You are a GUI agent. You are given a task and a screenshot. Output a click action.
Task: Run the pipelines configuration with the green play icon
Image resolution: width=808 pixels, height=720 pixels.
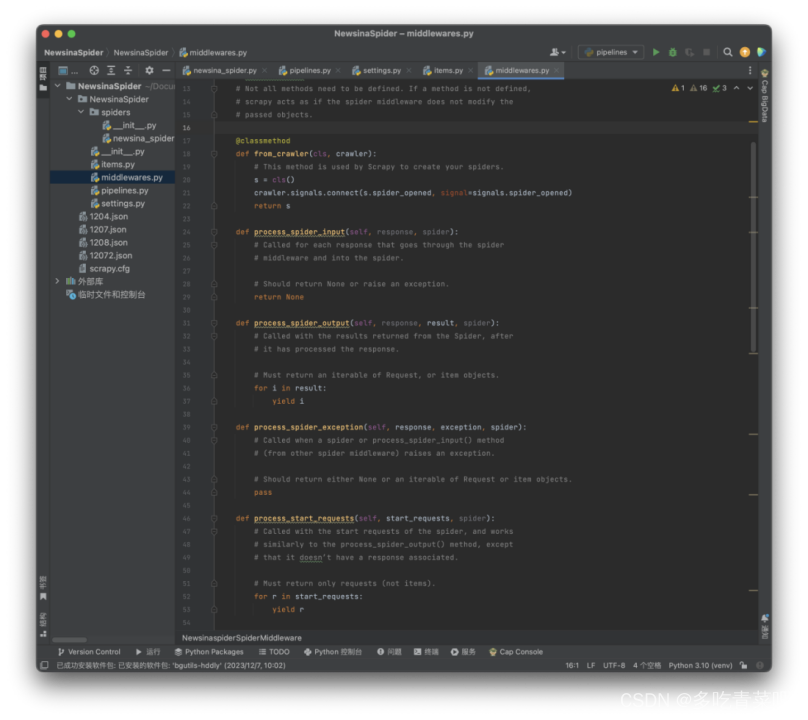pyautogui.click(x=655, y=52)
